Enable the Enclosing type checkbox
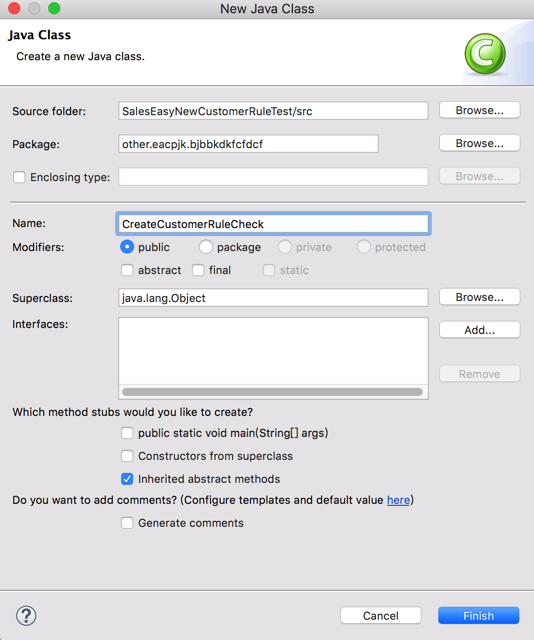534x640 pixels. (19, 177)
